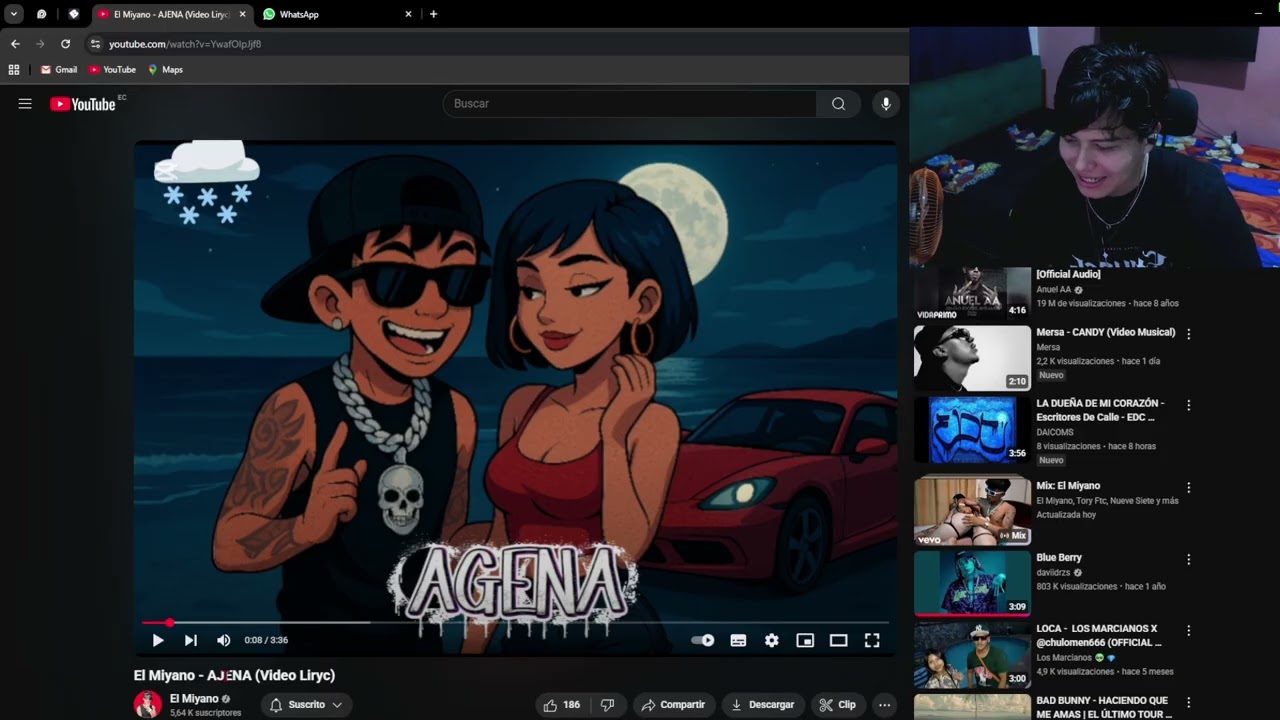Open the Mersa - CANDY video title
This screenshot has height=720, width=1280.
(1106, 332)
